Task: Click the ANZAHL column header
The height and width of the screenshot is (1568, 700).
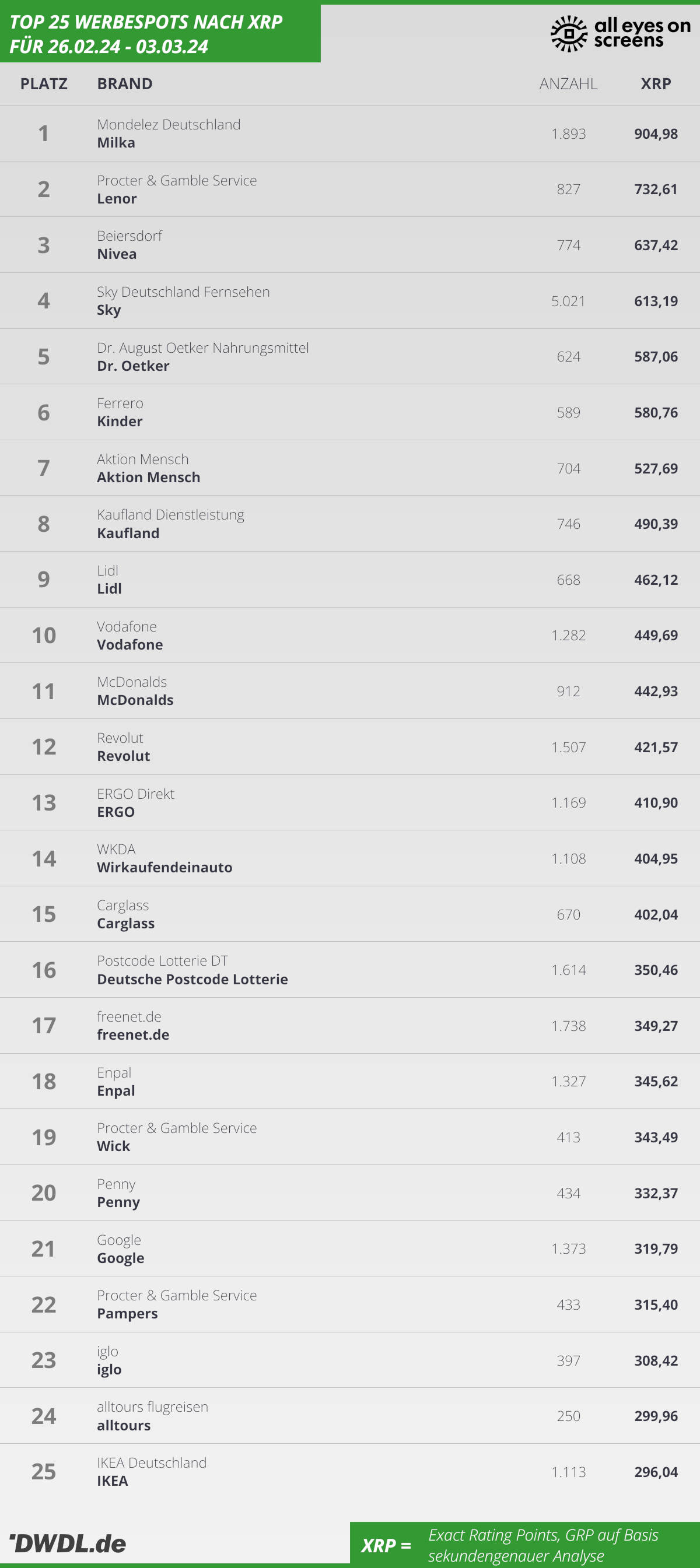Action: 568,83
